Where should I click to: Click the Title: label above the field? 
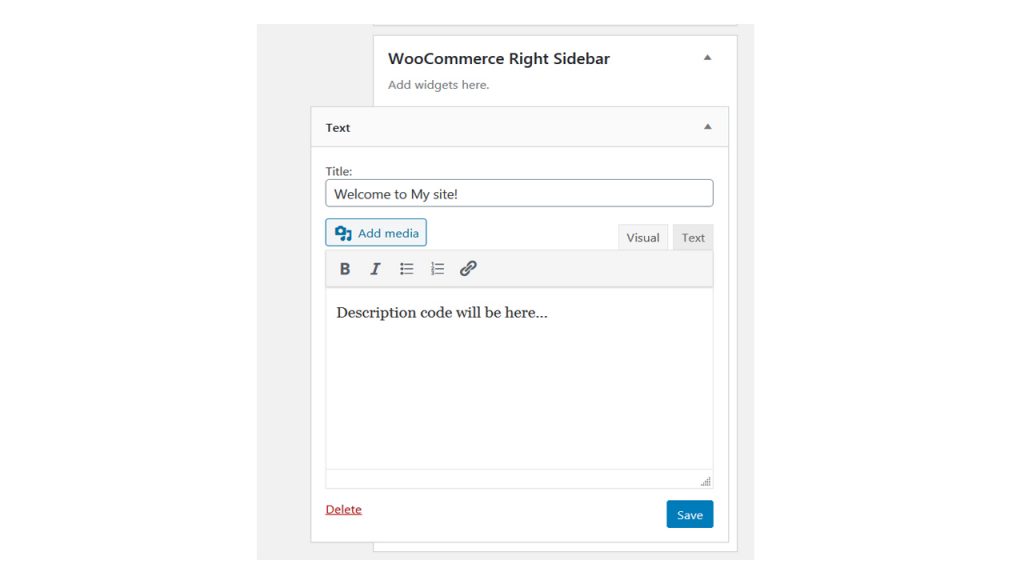coord(339,171)
